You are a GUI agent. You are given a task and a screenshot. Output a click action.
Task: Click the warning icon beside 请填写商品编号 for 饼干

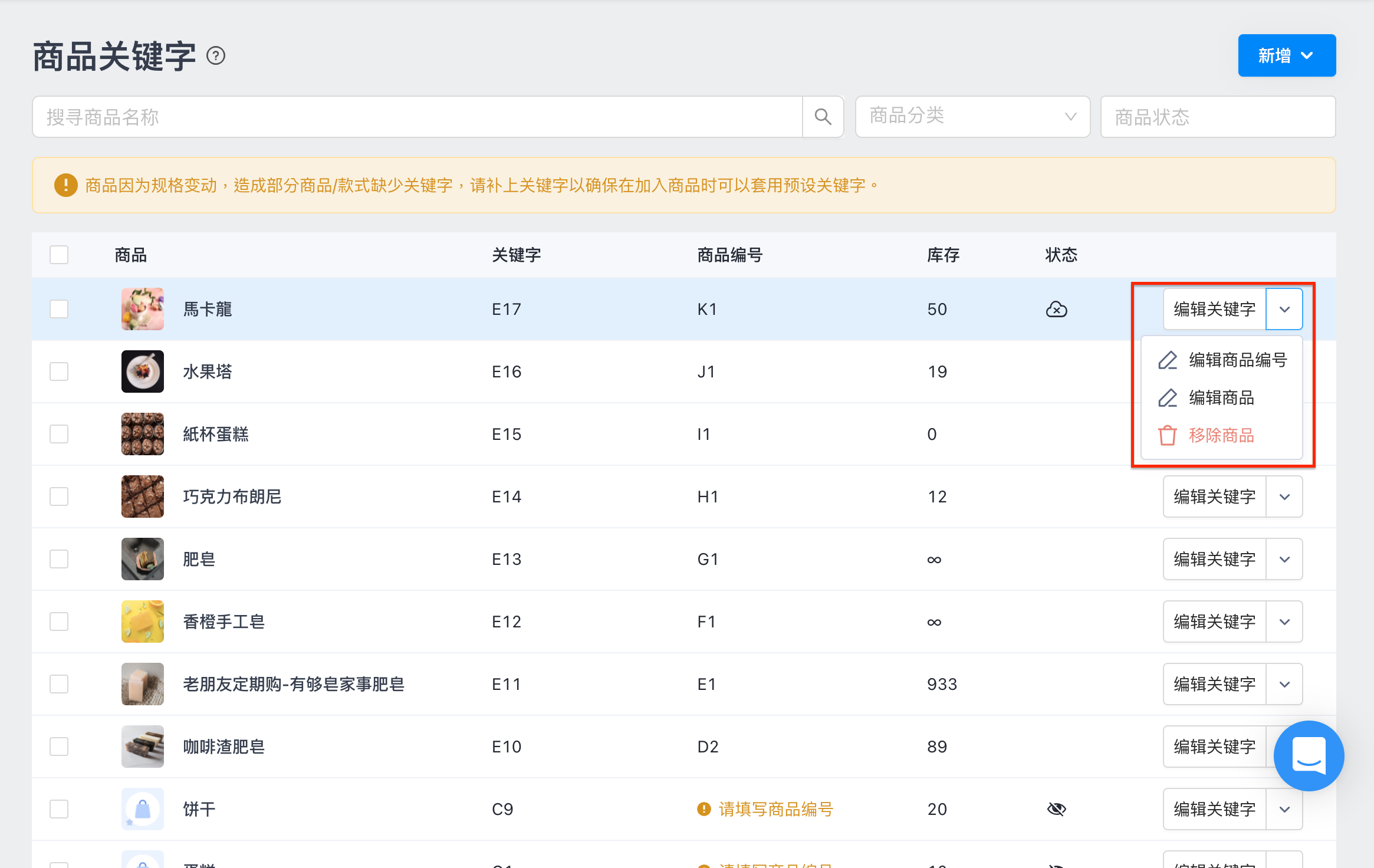pos(704,809)
